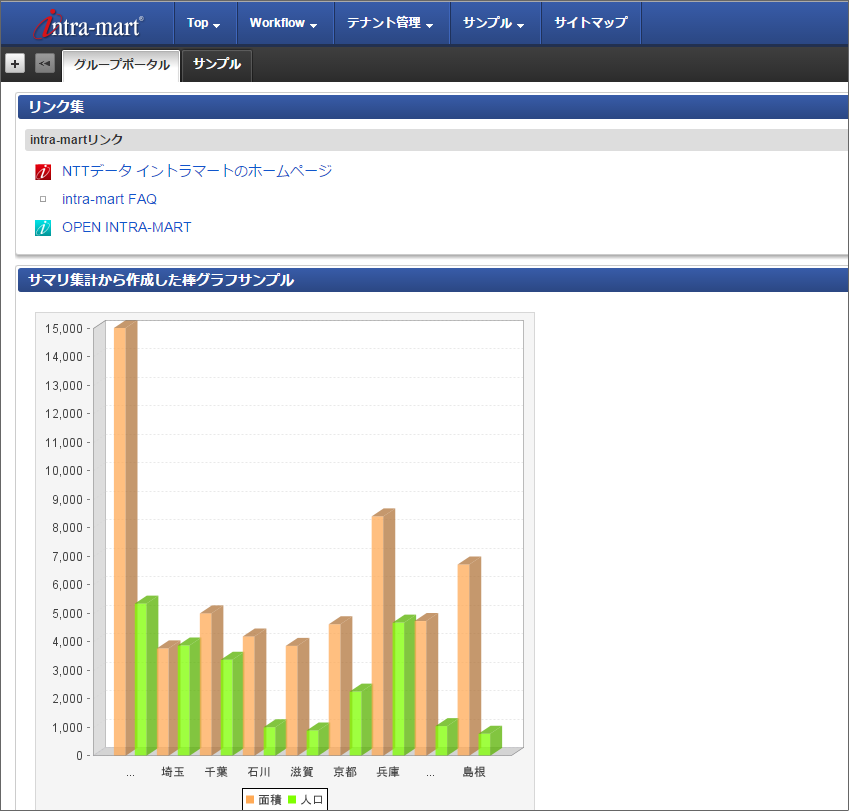Screen dimensions: 849x811
Task: Expand the サンプル navigation menu
Action: pos(494,23)
